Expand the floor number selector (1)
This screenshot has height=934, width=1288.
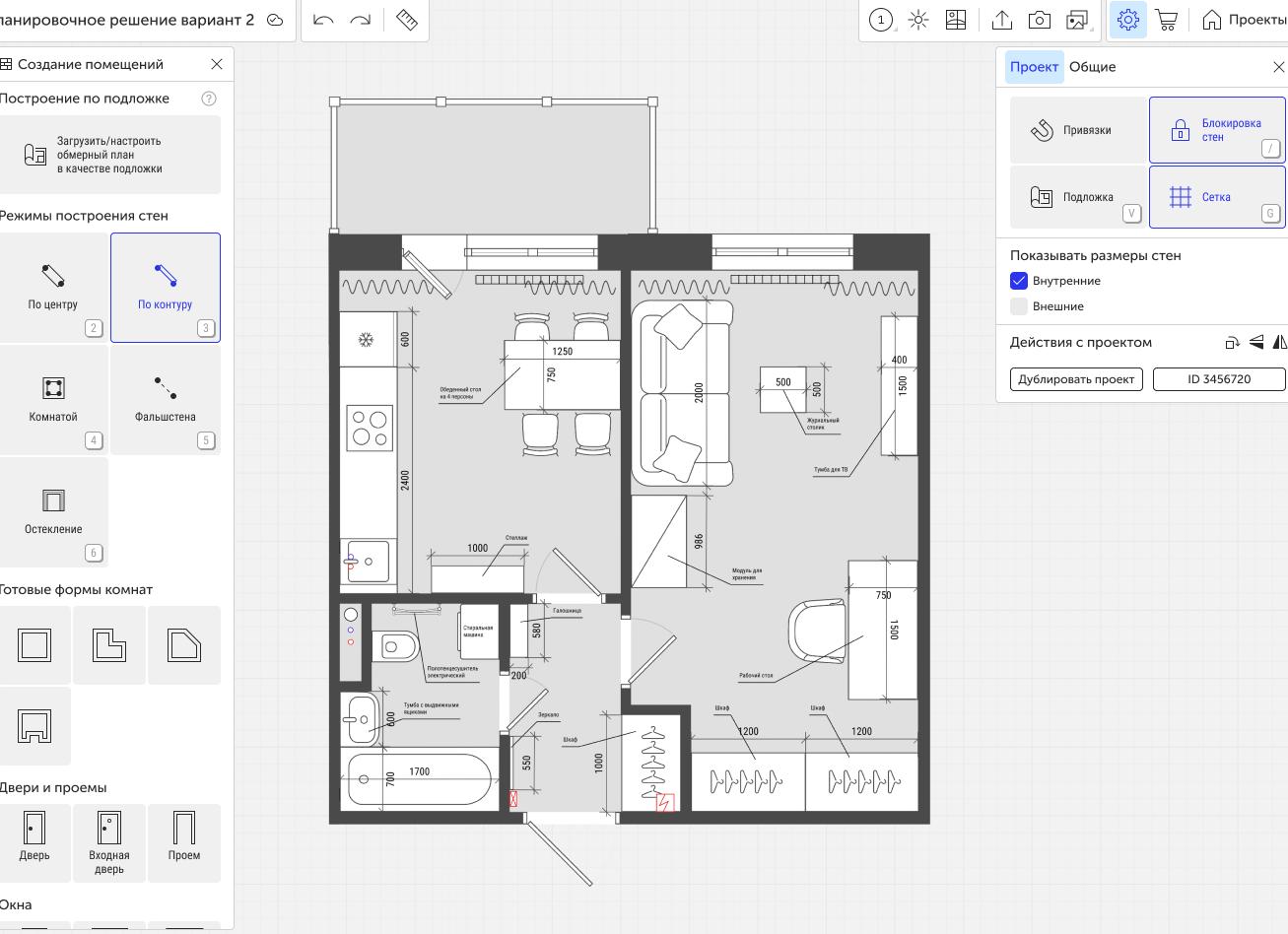click(x=882, y=20)
